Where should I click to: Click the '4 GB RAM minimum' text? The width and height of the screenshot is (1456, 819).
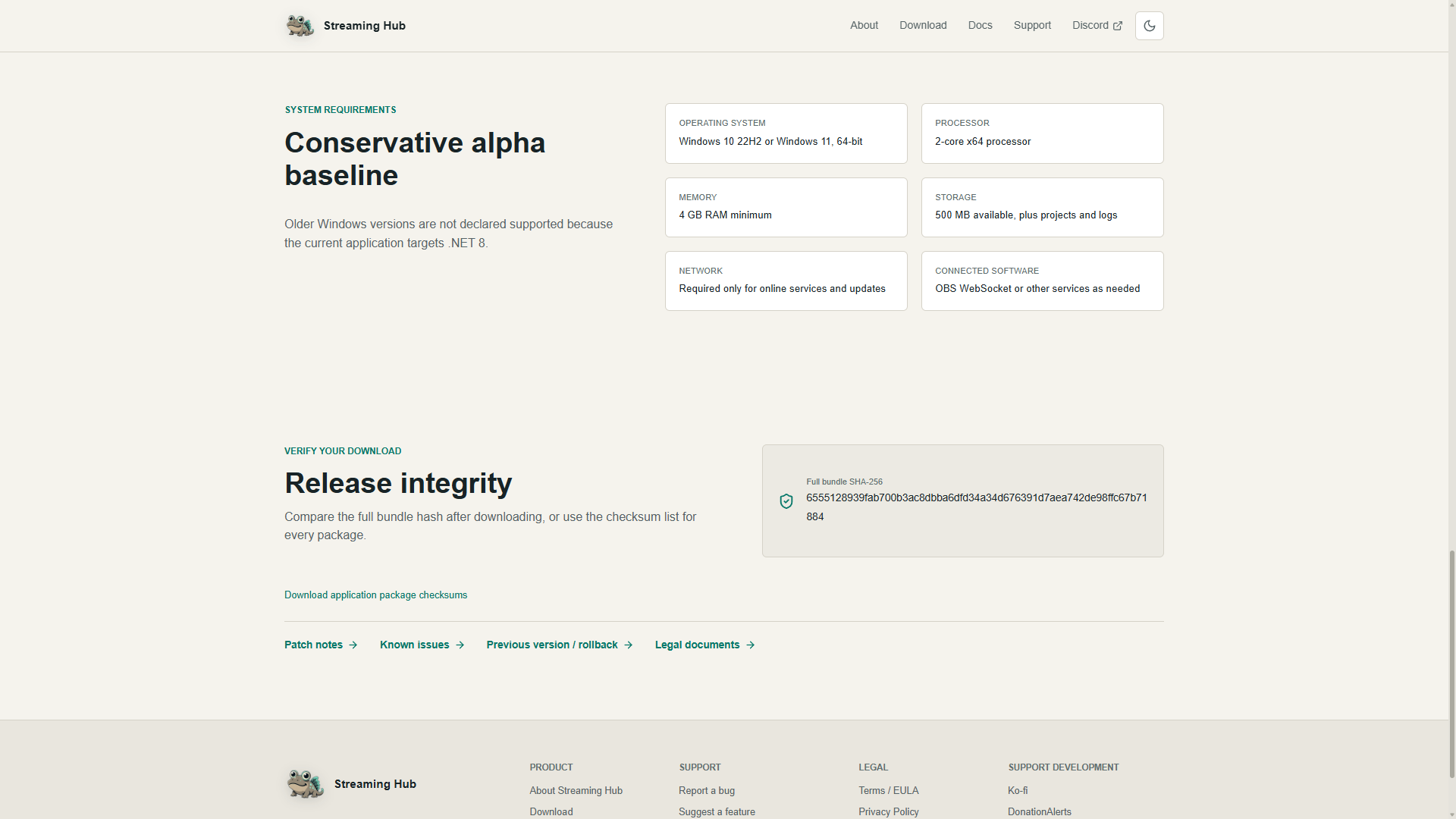click(725, 215)
